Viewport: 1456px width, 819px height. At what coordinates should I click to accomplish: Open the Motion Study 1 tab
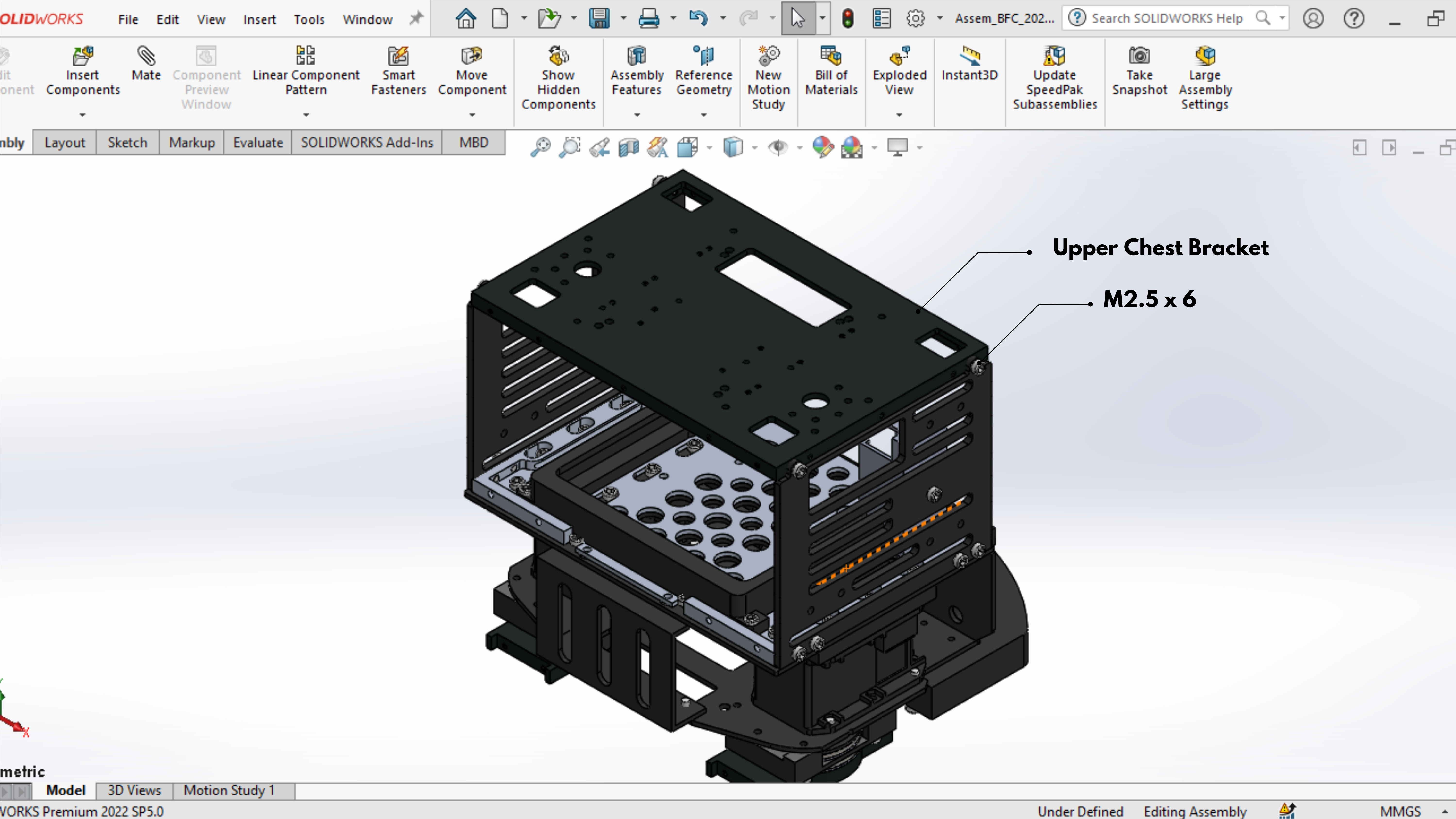pos(229,790)
